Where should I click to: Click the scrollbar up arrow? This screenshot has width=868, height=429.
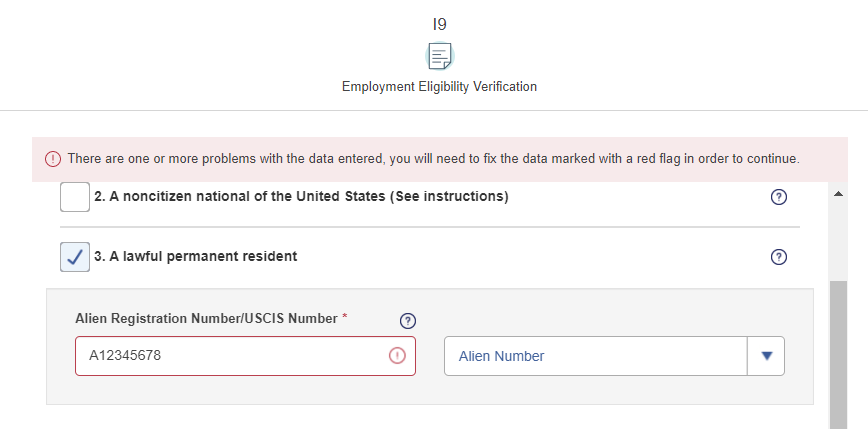(838, 194)
